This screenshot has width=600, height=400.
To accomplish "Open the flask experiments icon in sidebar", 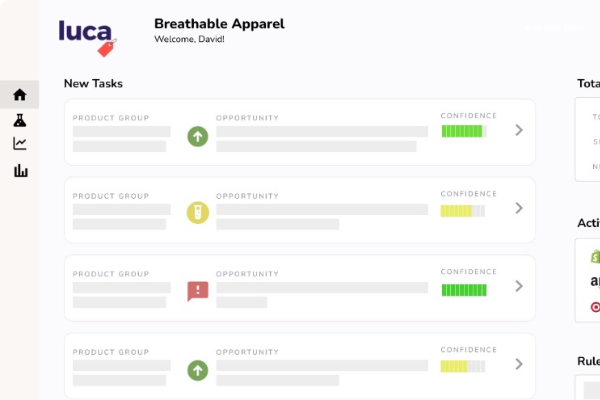I will click(19, 120).
